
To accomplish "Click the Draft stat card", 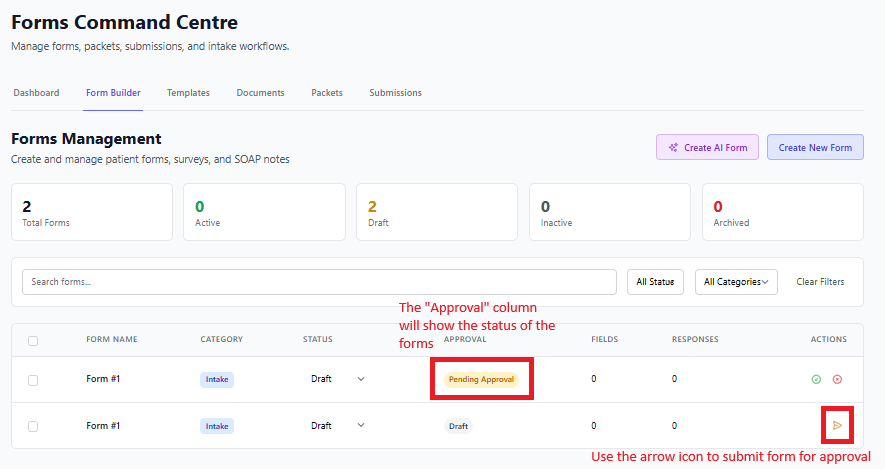I will click(437, 212).
